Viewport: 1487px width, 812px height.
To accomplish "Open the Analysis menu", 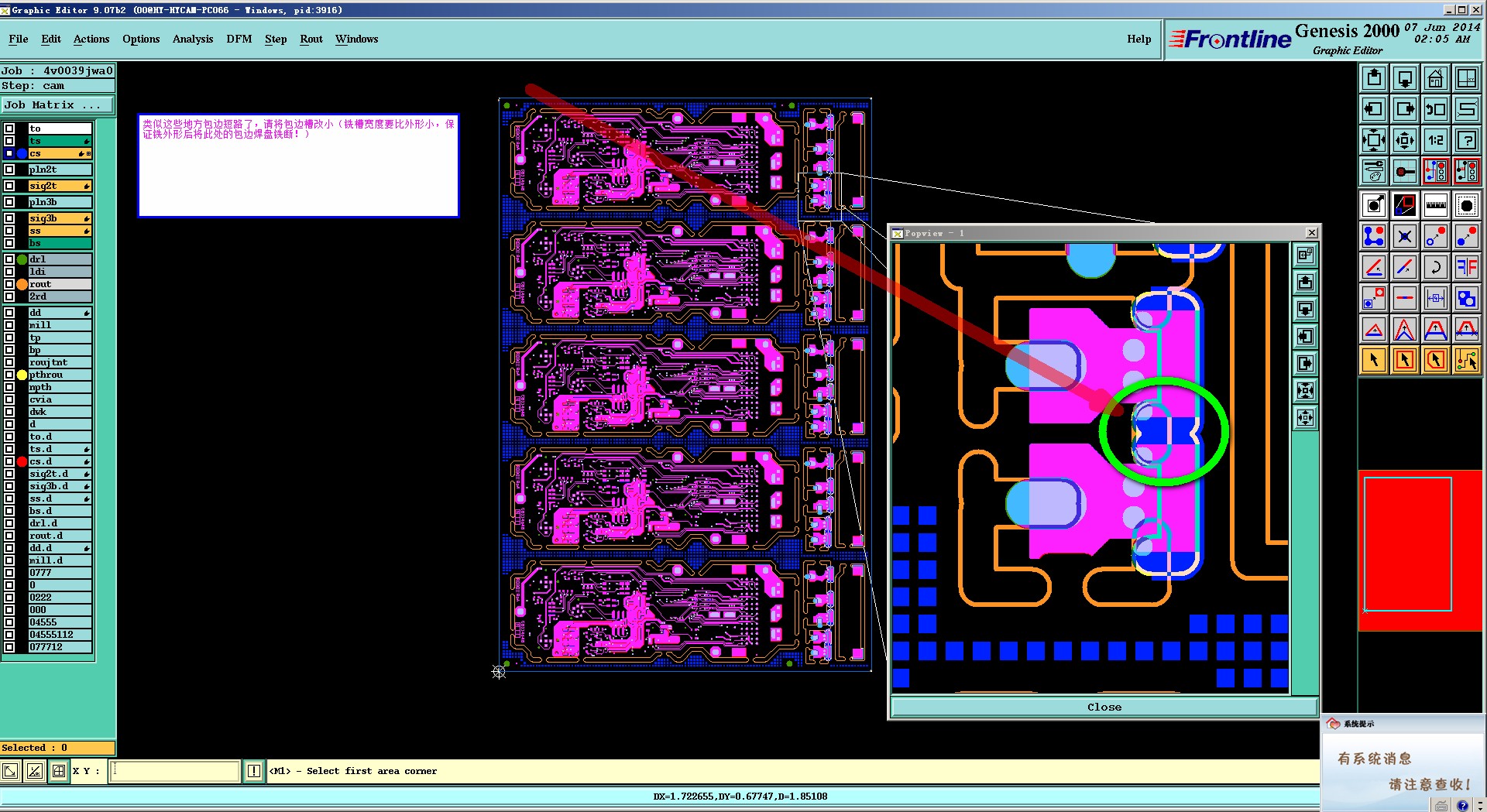I will (193, 39).
